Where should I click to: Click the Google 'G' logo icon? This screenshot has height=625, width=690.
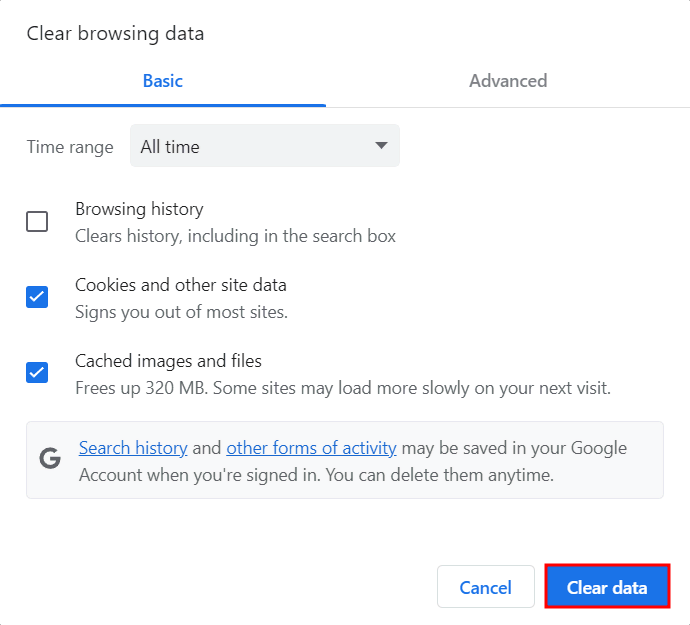pyautogui.click(x=50, y=459)
